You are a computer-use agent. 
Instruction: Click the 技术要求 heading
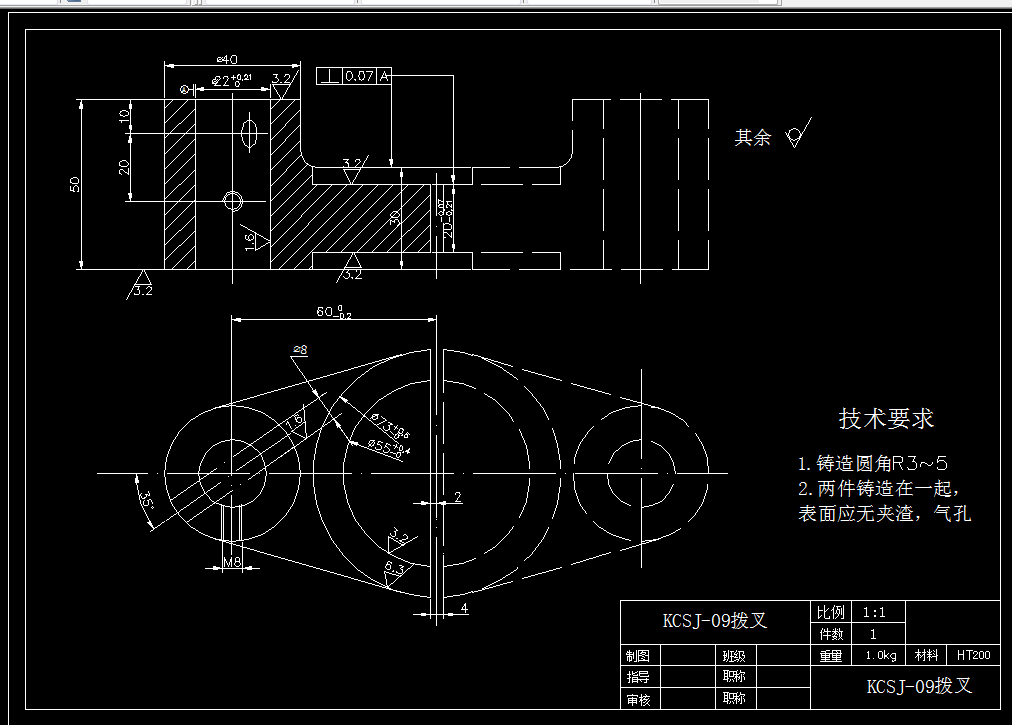coord(888,417)
